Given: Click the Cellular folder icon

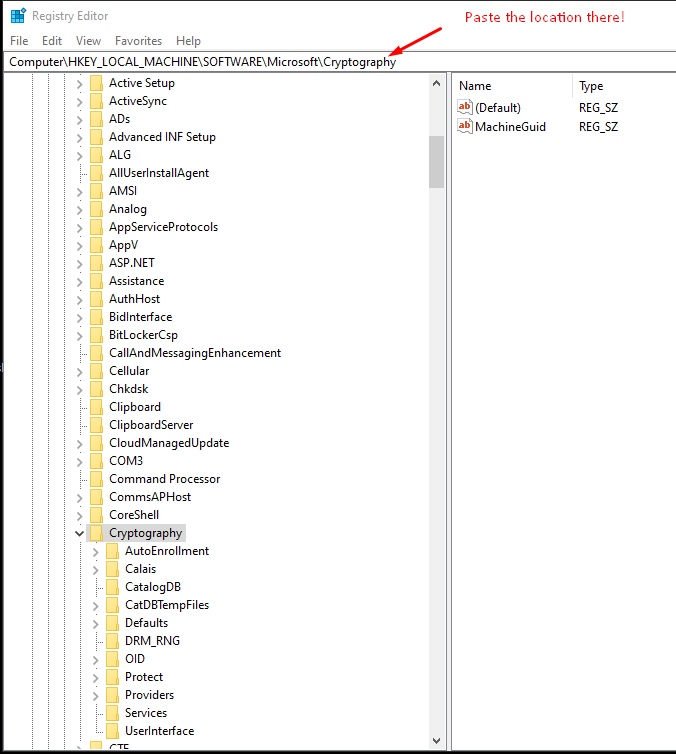Looking at the screenshot, I should point(97,371).
